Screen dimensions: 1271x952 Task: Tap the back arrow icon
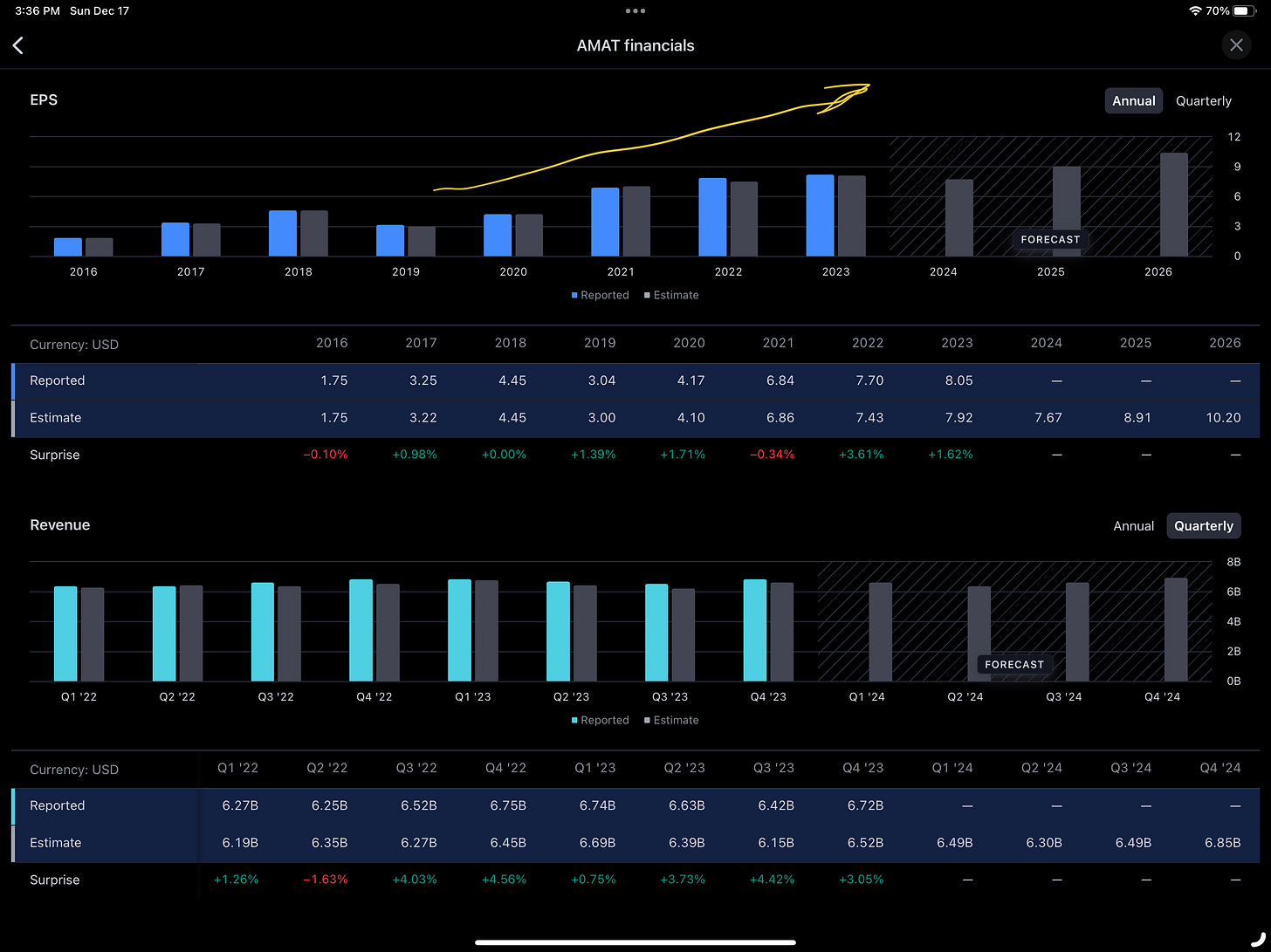pyautogui.click(x=18, y=45)
